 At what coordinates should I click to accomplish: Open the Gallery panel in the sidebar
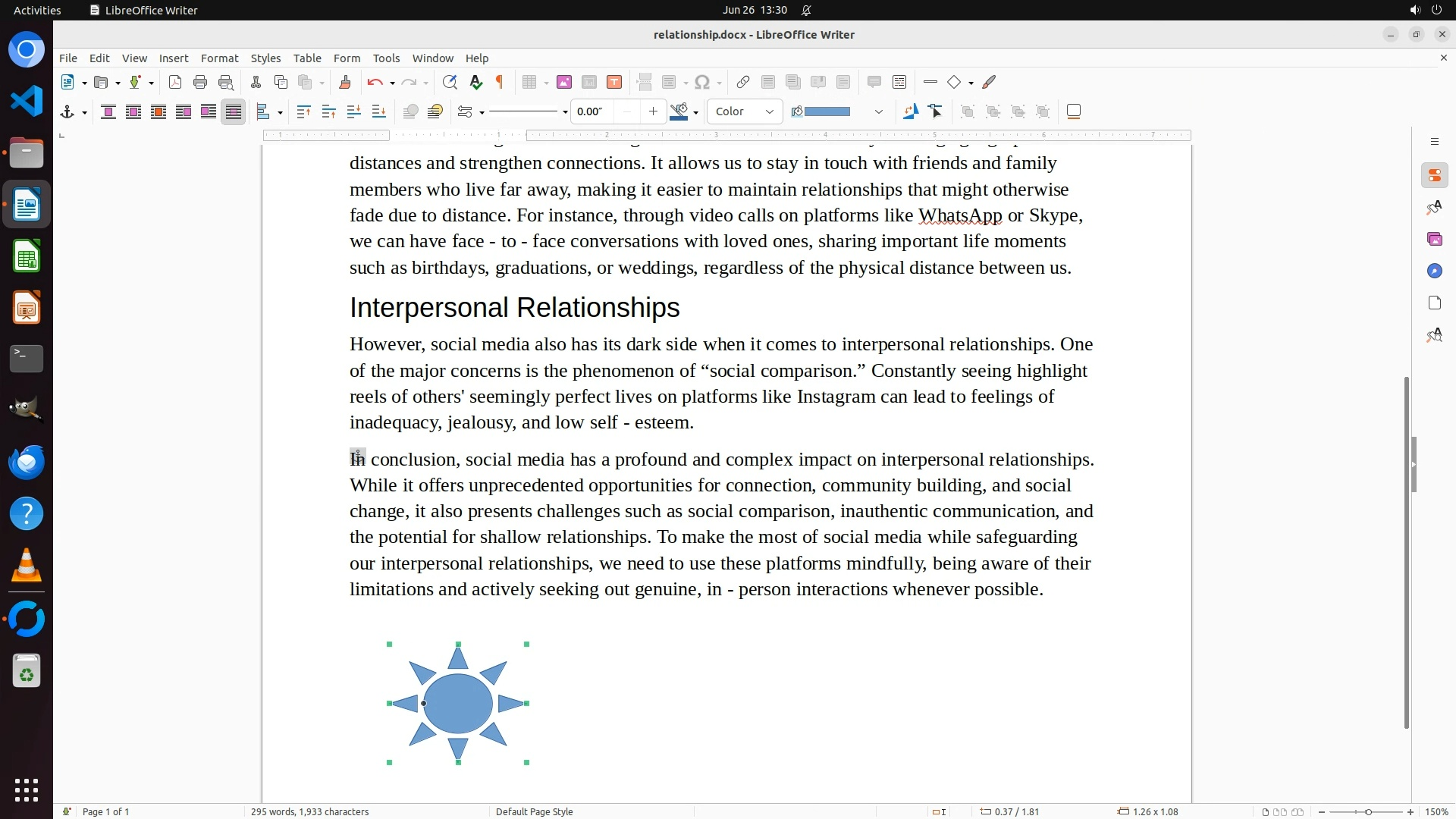click(1434, 240)
